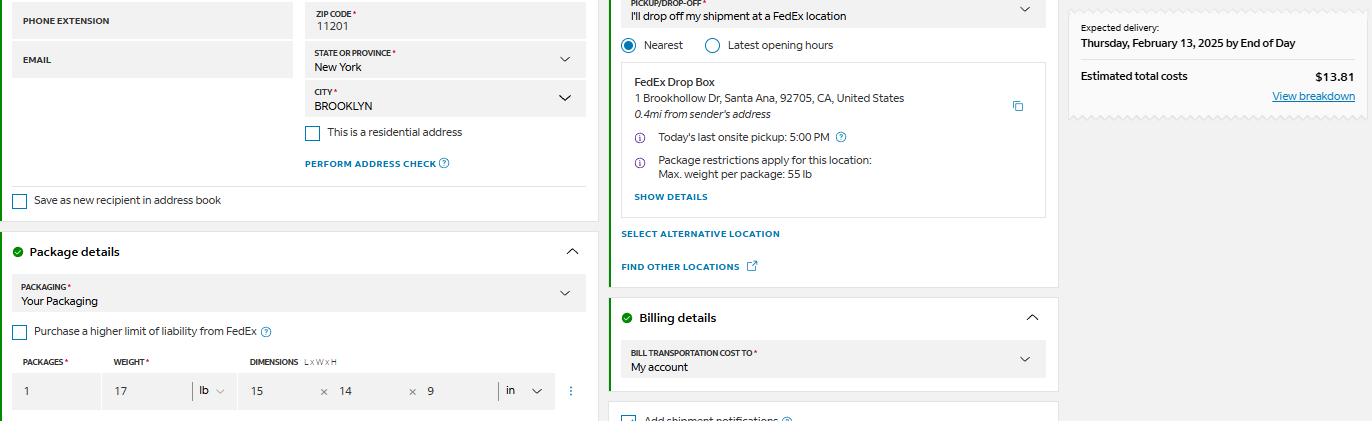Click the estimated total '$13.81'
Image resolution: width=1372 pixels, height=421 pixels.
click(x=1335, y=76)
